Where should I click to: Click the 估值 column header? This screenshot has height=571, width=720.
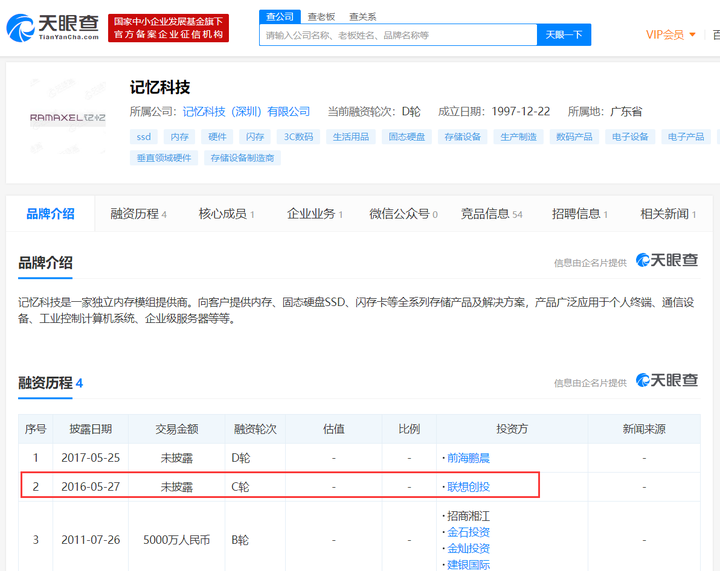point(334,429)
